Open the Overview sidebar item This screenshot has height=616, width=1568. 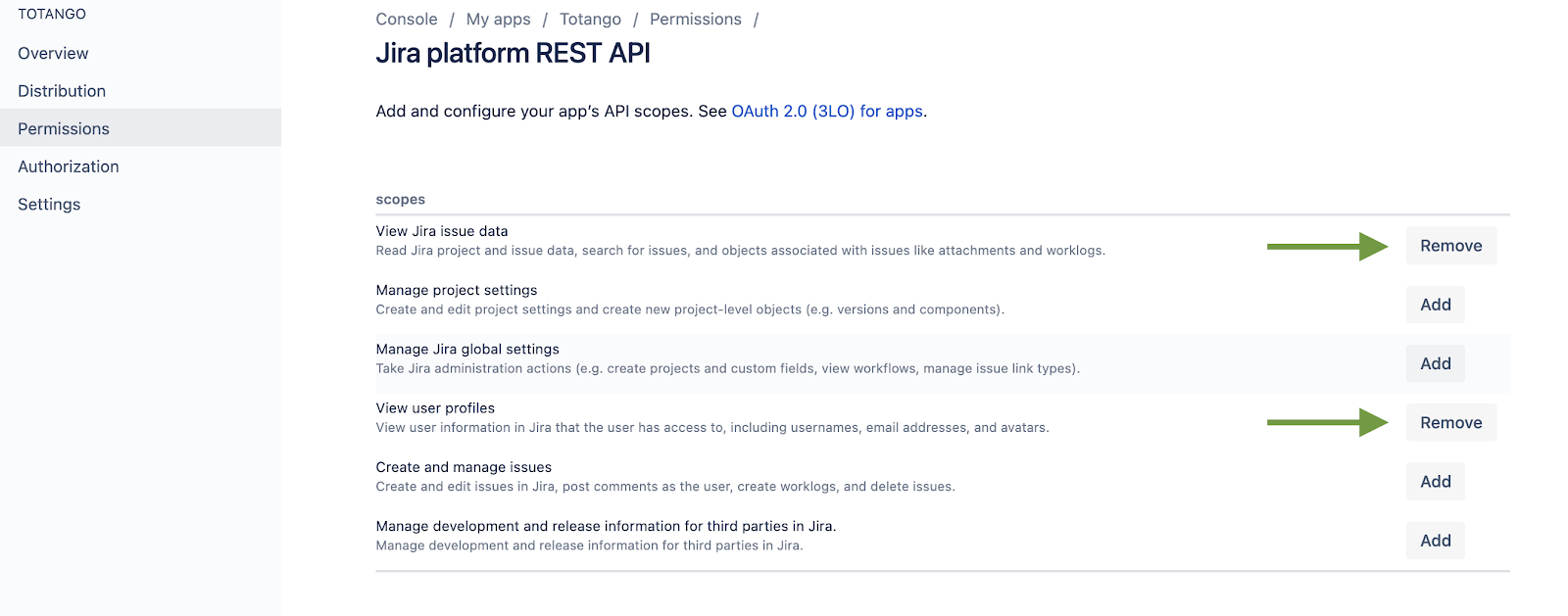tap(53, 53)
